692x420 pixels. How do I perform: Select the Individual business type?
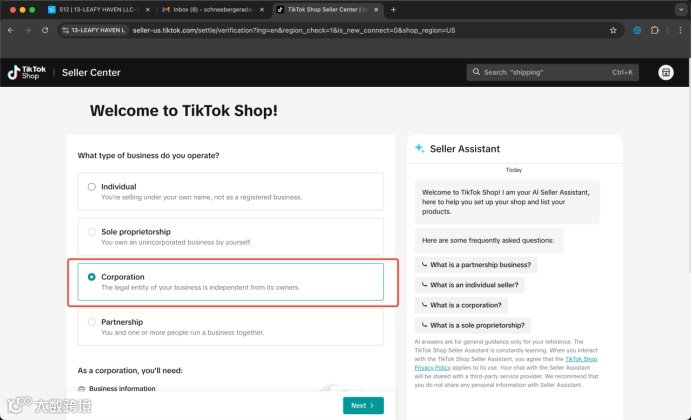(230, 191)
